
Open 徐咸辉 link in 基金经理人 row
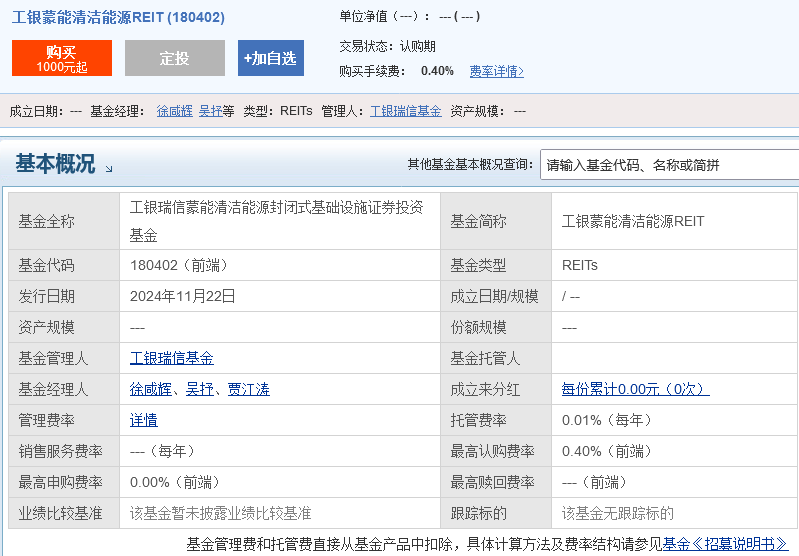[150, 389]
